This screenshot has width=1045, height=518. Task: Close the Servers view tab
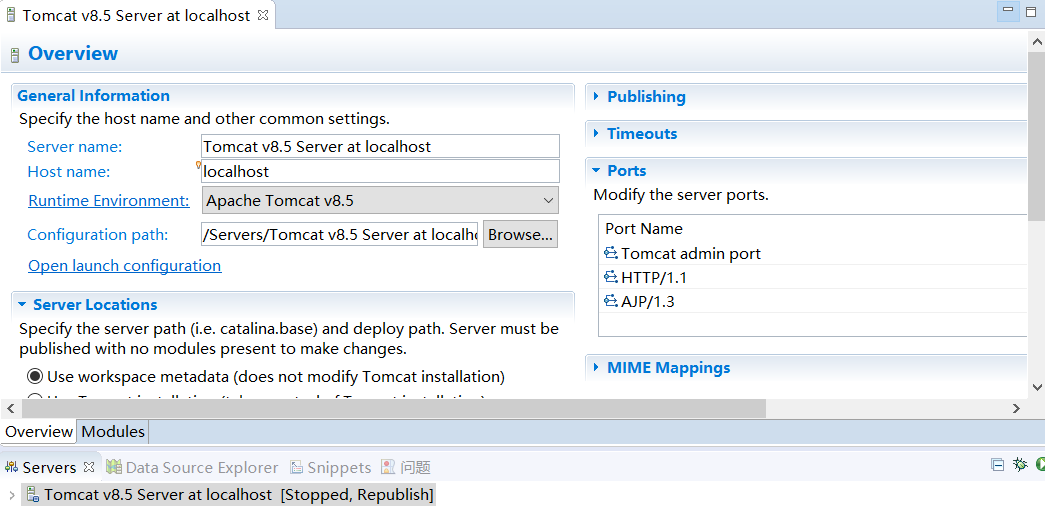[x=89, y=467]
